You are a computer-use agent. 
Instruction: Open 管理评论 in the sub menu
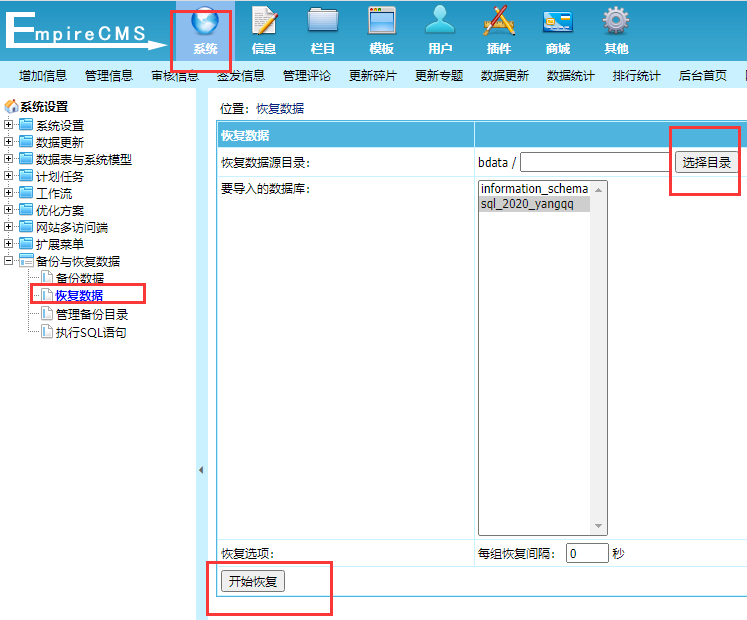pos(307,75)
